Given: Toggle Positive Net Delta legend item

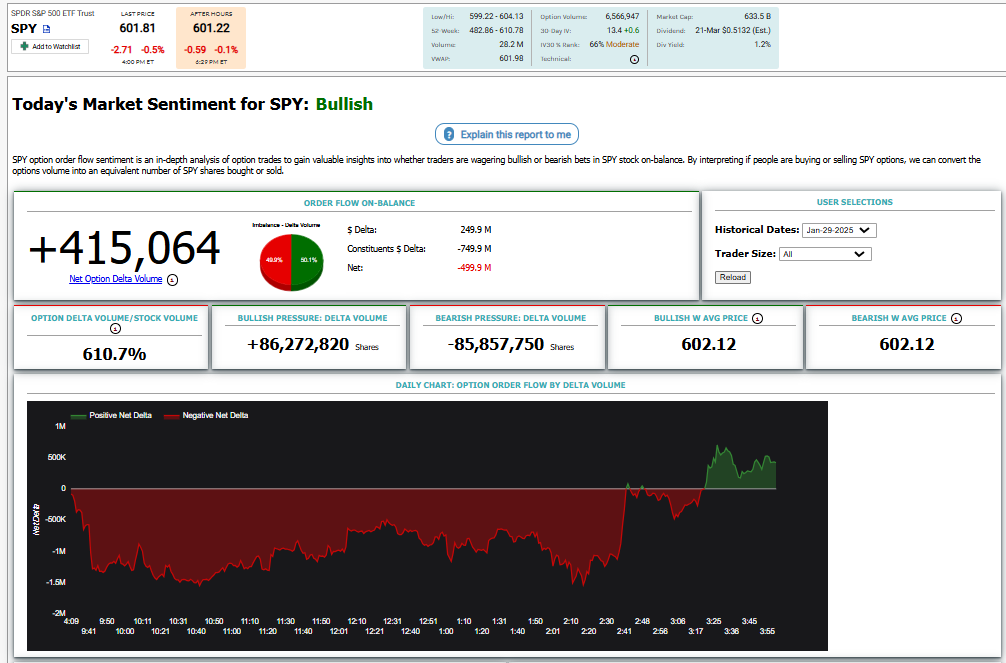Looking at the screenshot, I should click(x=111, y=415).
